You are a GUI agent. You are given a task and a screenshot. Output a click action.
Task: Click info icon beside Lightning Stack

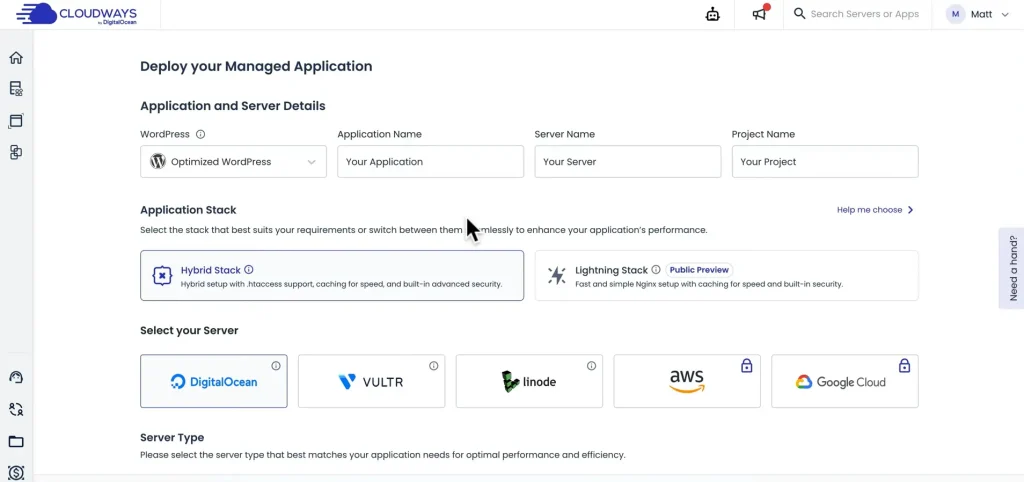coord(656,270)
